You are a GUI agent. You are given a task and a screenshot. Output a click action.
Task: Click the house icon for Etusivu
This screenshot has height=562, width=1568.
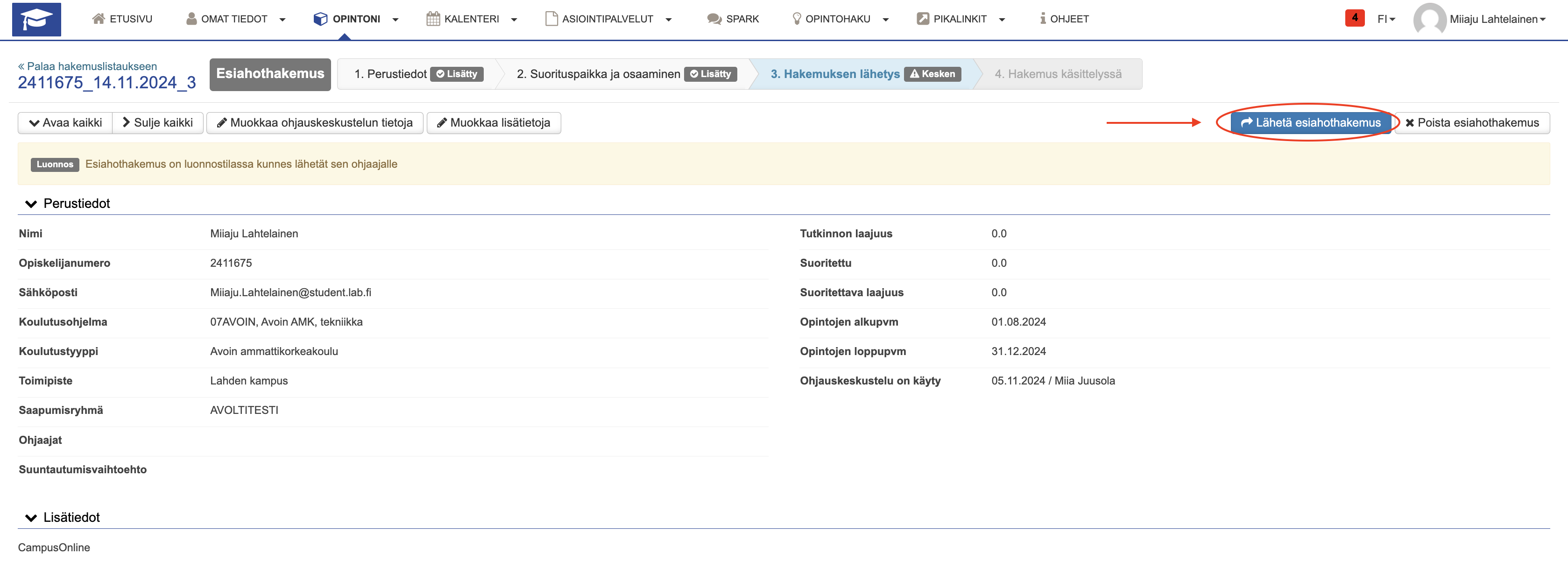click(x=98, y=19)
